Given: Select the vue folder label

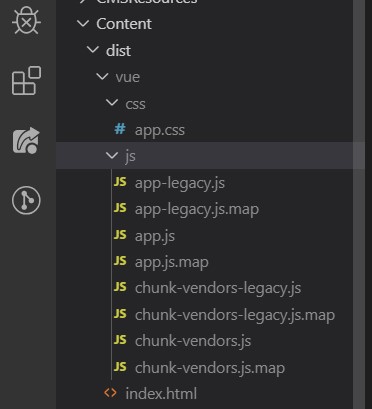Looking at the screenshot, I should (128, 77).
